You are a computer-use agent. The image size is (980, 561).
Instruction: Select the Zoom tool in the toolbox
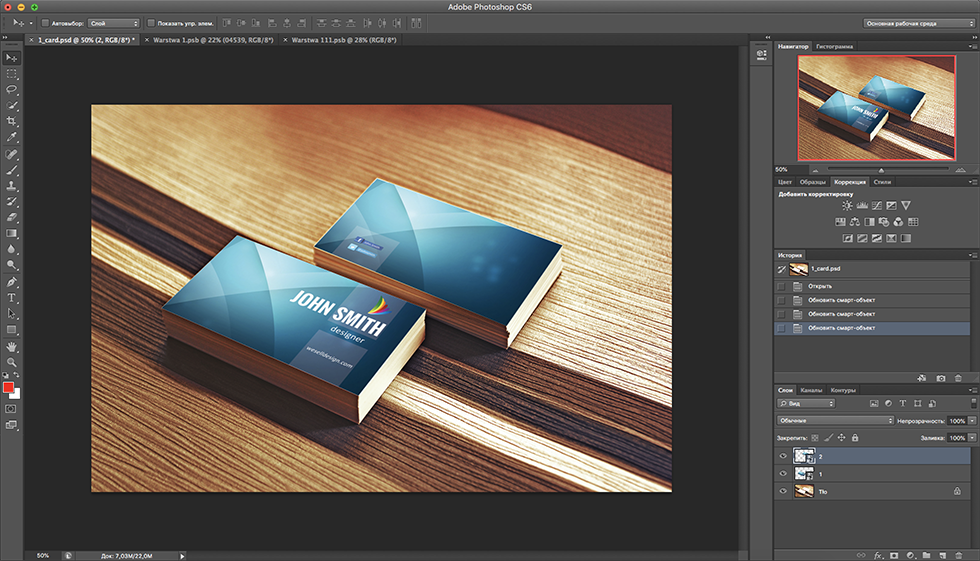pos(12,362)
